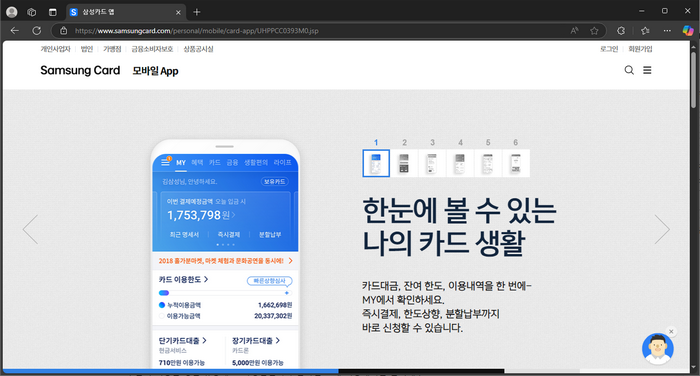This screenshot has height=376, width=700.
Task: Click the mockup hamburger menu icon
Action: 166,162
